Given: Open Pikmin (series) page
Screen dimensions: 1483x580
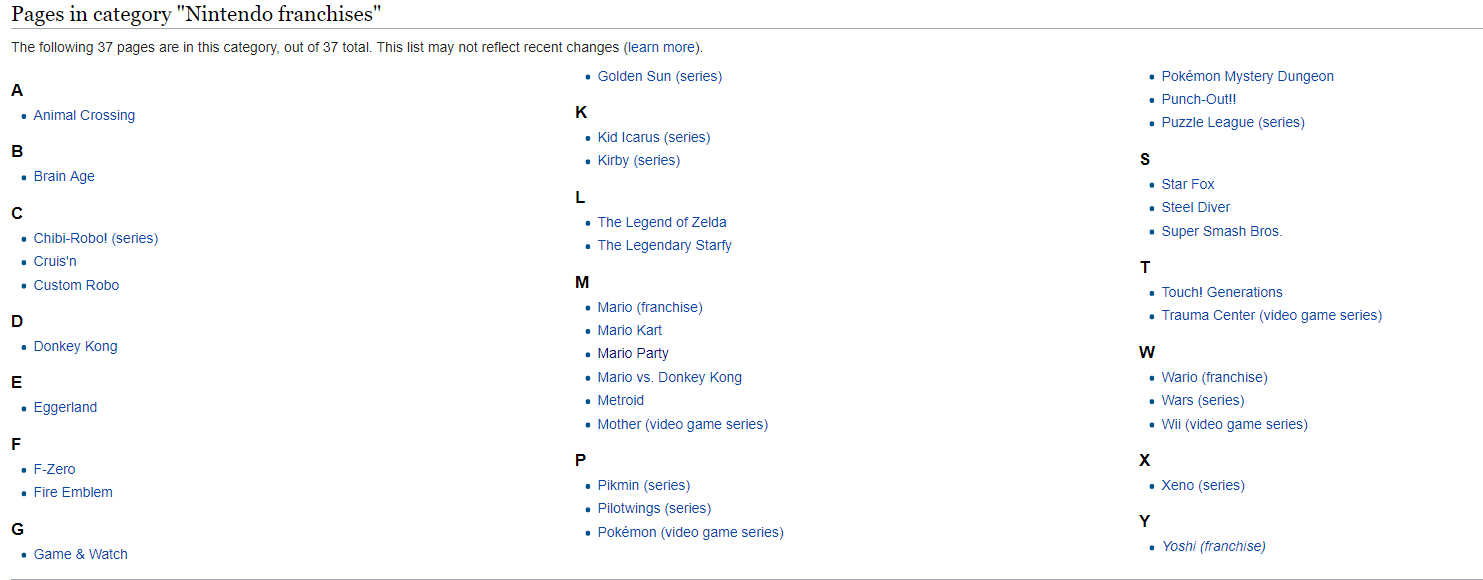Looking at the screenshot, I should coord(644,485).
